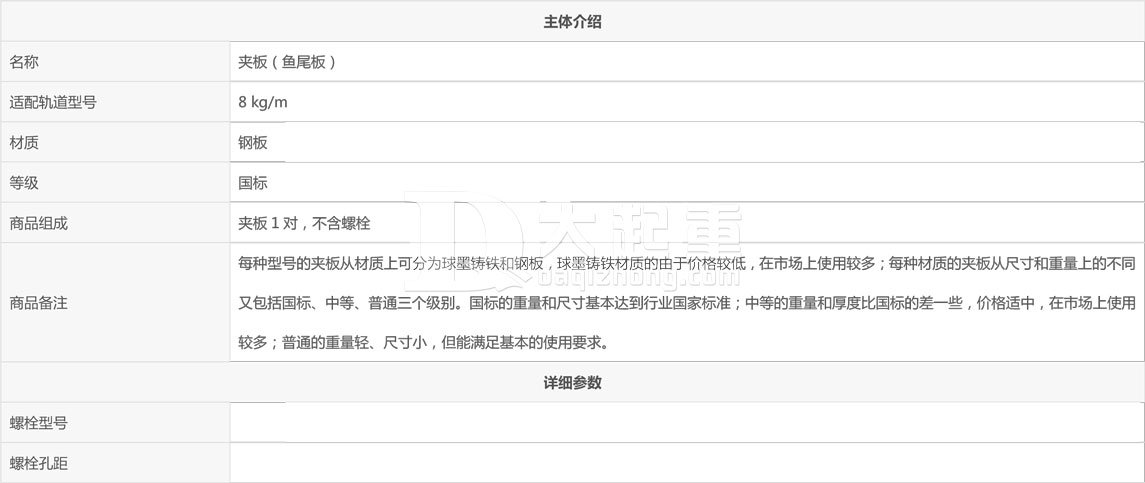Select the 夹板 1 对，不含螺栓 value

pyautogui.click(x=304, y=224)
